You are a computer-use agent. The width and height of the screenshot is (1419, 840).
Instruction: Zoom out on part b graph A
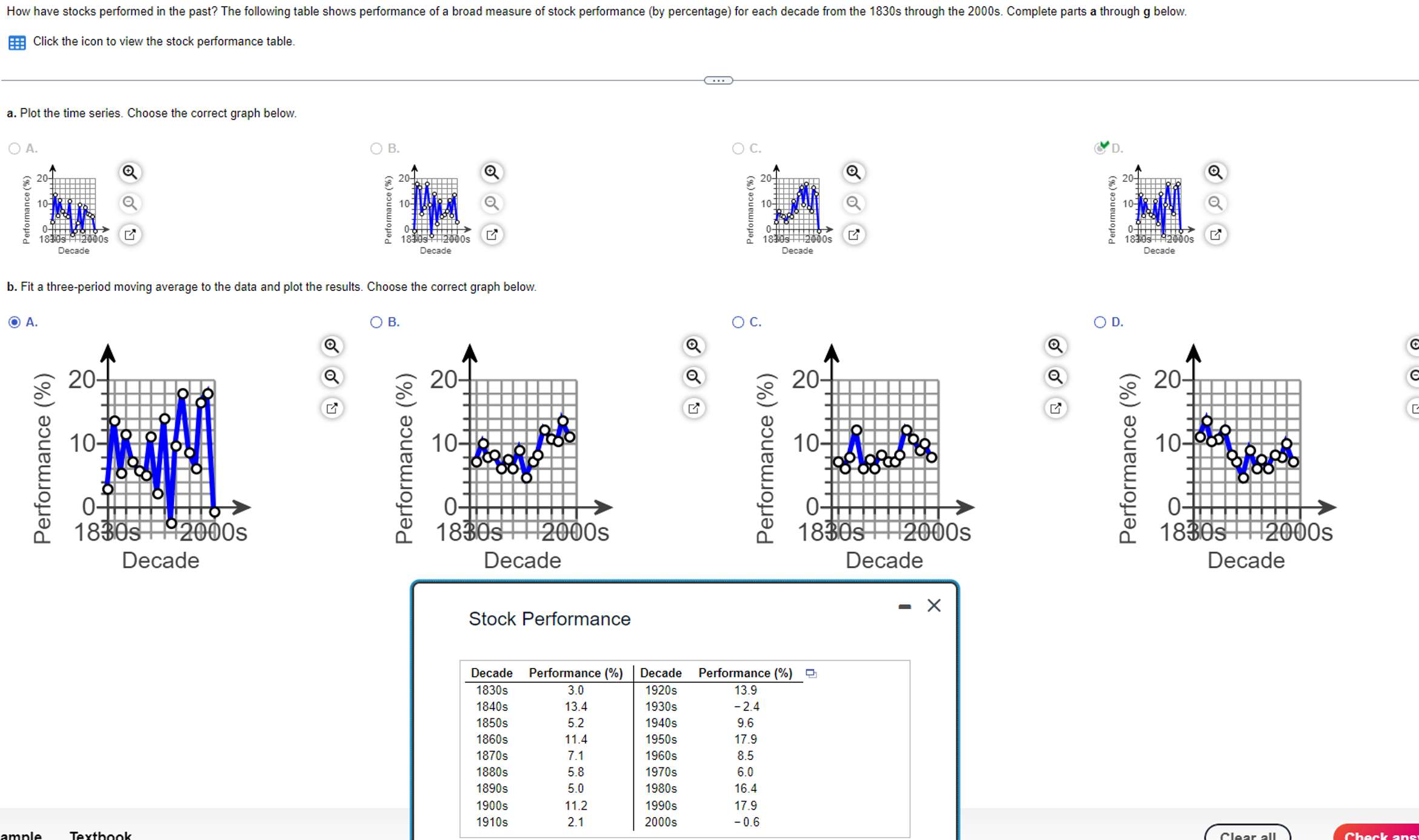click(332, 377)
